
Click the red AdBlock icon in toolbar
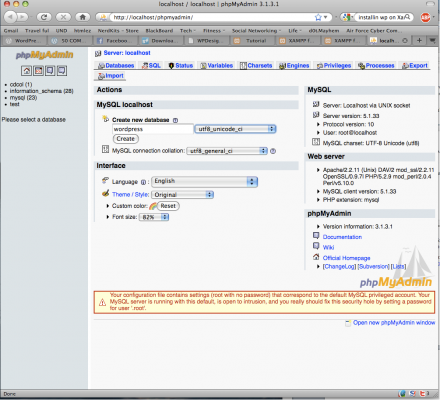pos(425,17)
